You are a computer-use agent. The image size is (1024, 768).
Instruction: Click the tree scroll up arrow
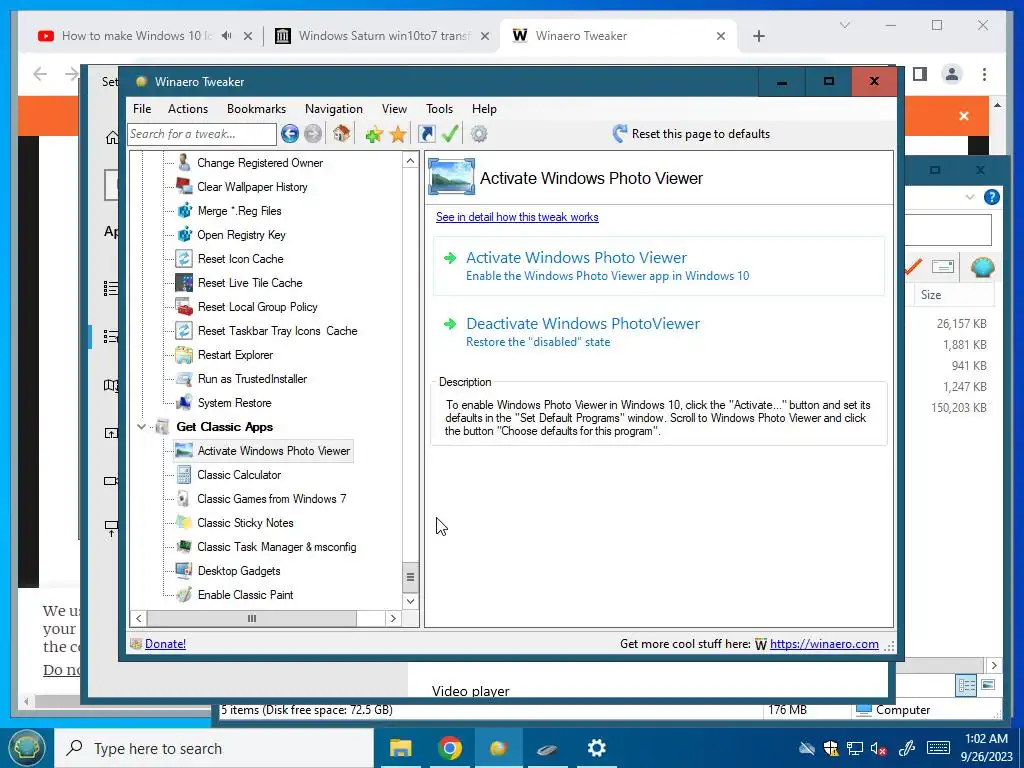410,161
